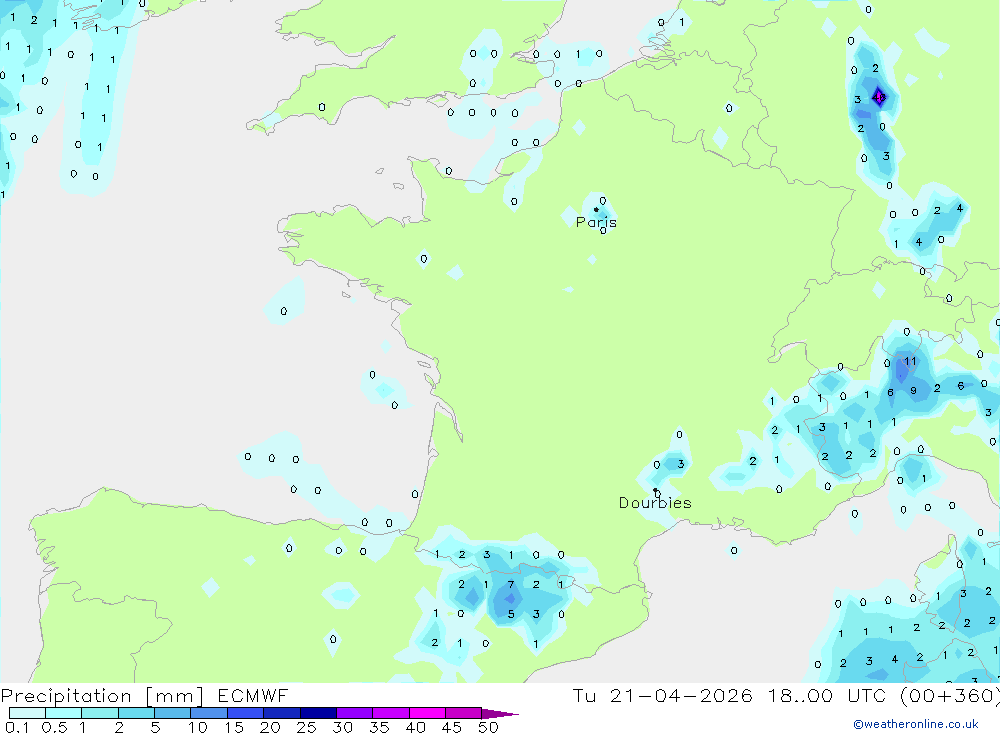Viewport: 1000px width, 733px height.
Task: Pick the 0.1–0.5 mm lightest cyan legend swatch
Action: (27, 713)
